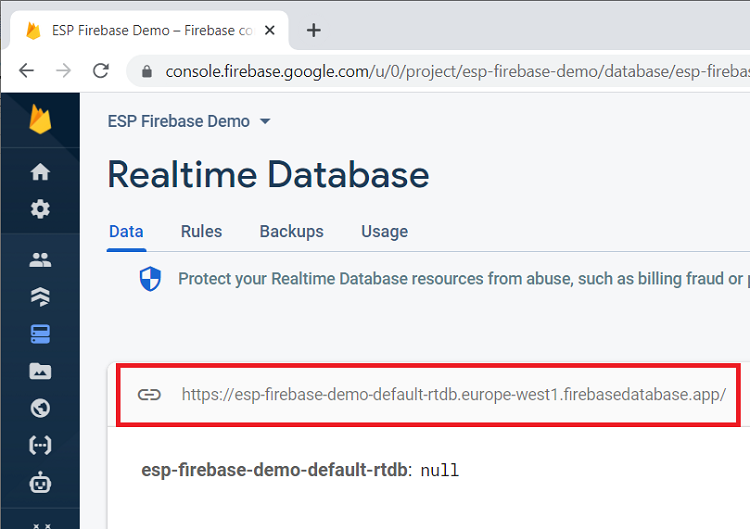Open project settings gear icon
The image size is (750, 529).
point(40,209)
